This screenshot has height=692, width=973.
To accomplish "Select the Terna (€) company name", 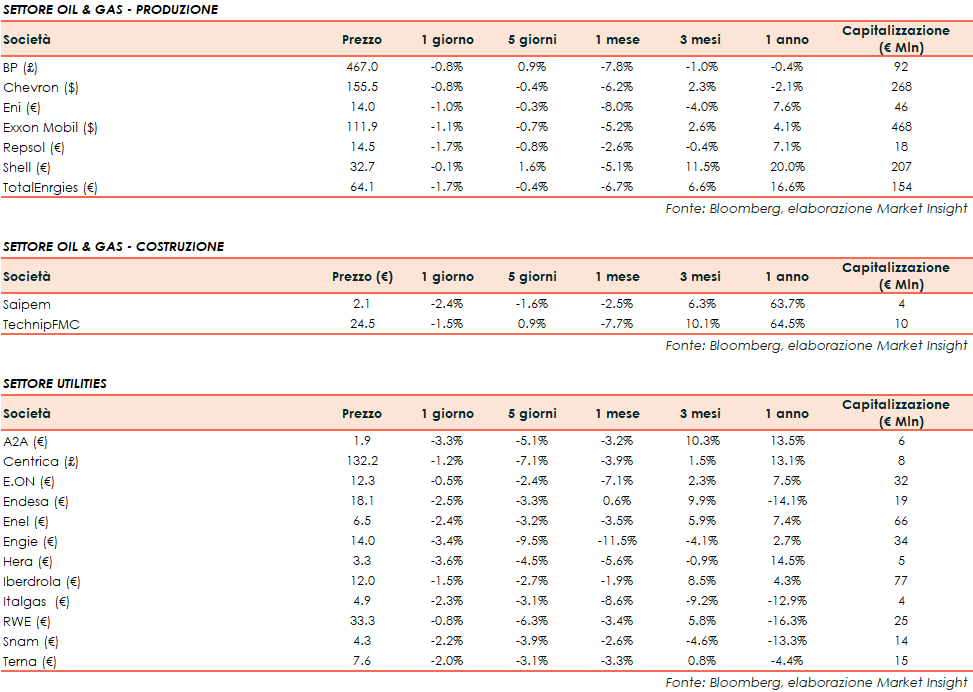I will (x=30, y=661).
